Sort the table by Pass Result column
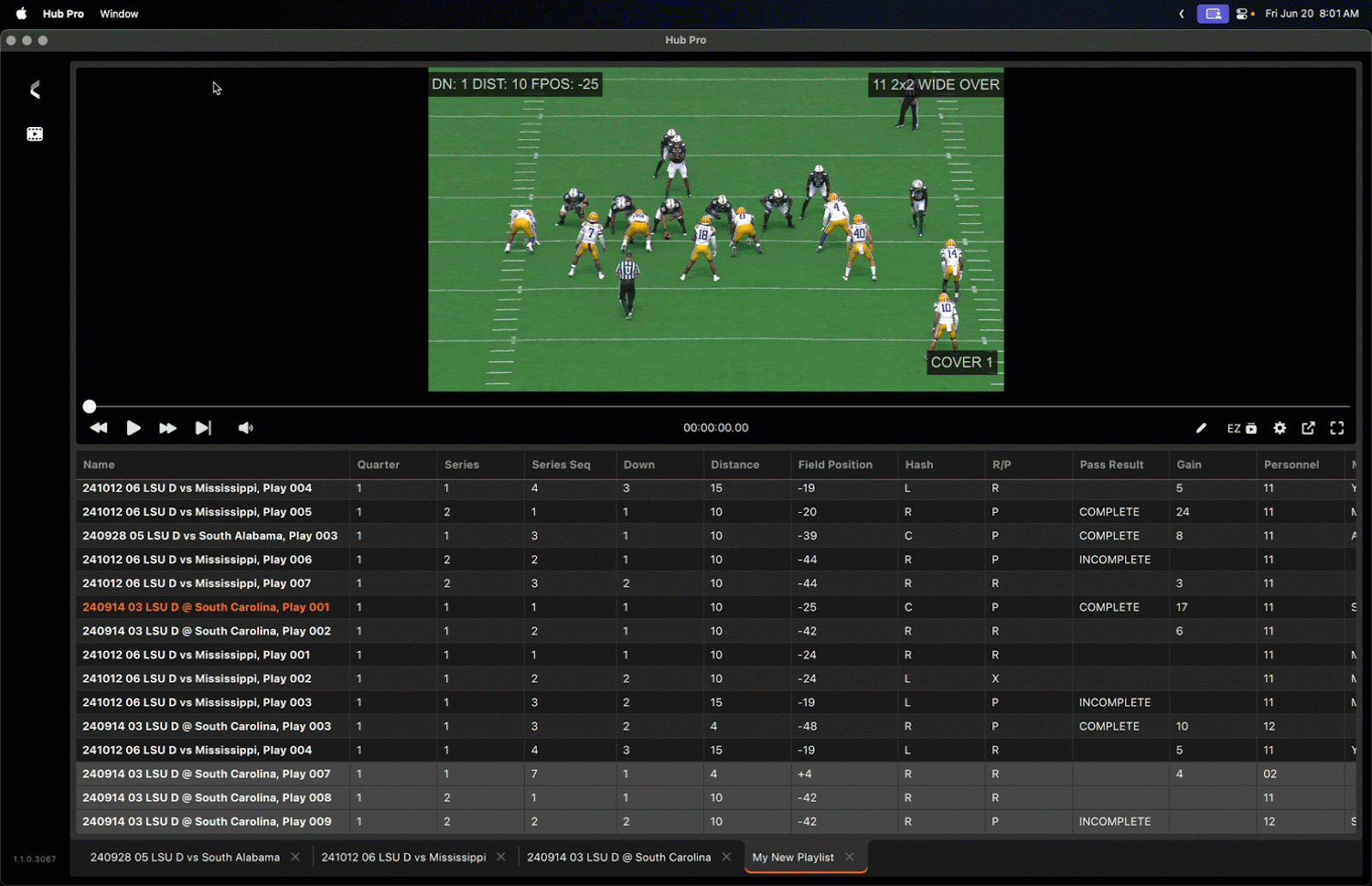The height and width of the screenshot is (886, 1372). (1110, 464)
